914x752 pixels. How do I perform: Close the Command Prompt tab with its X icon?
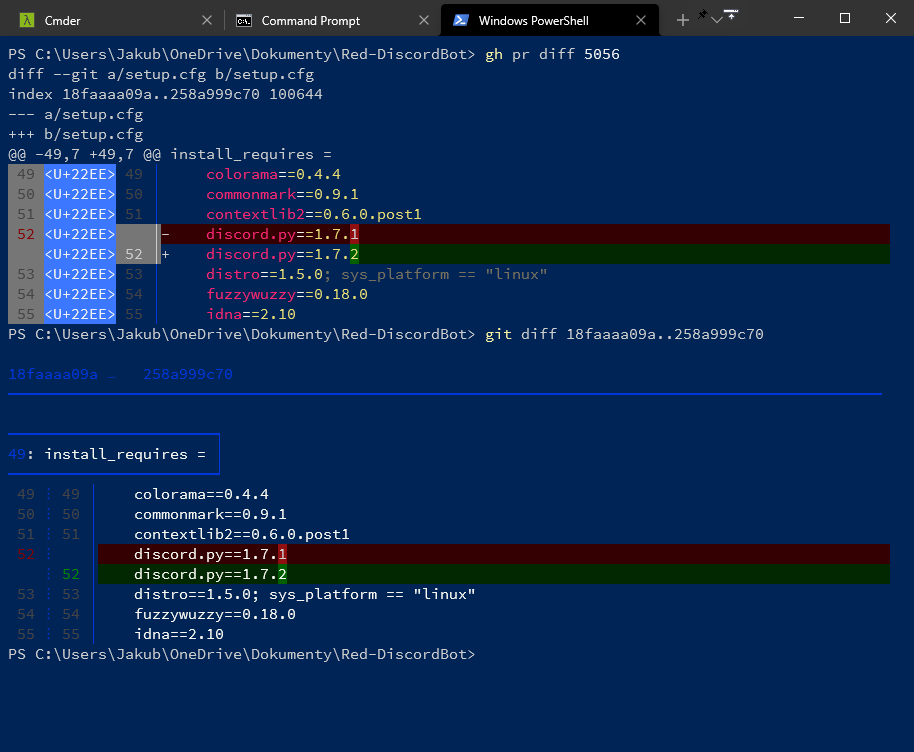(425, 19)
